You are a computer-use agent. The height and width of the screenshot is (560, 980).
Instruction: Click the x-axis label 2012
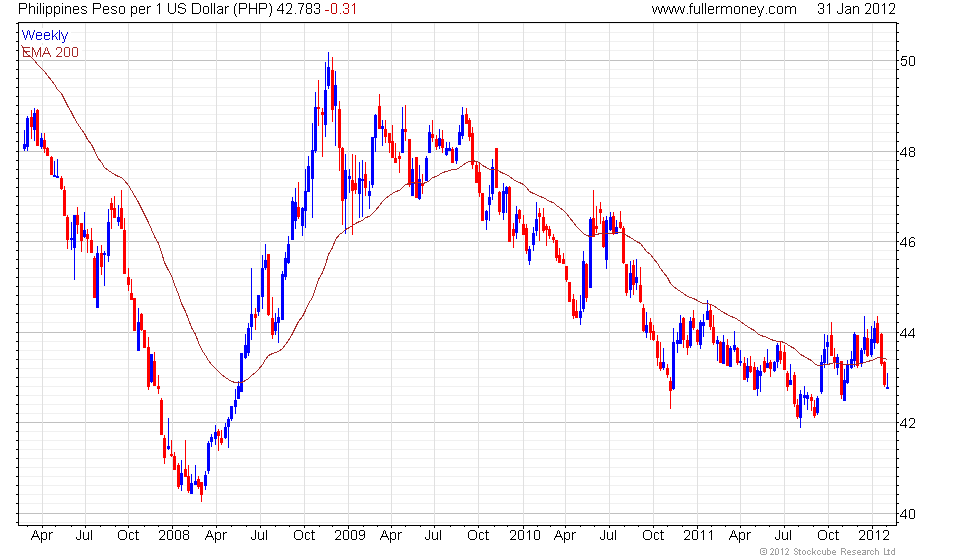[874, 536]
